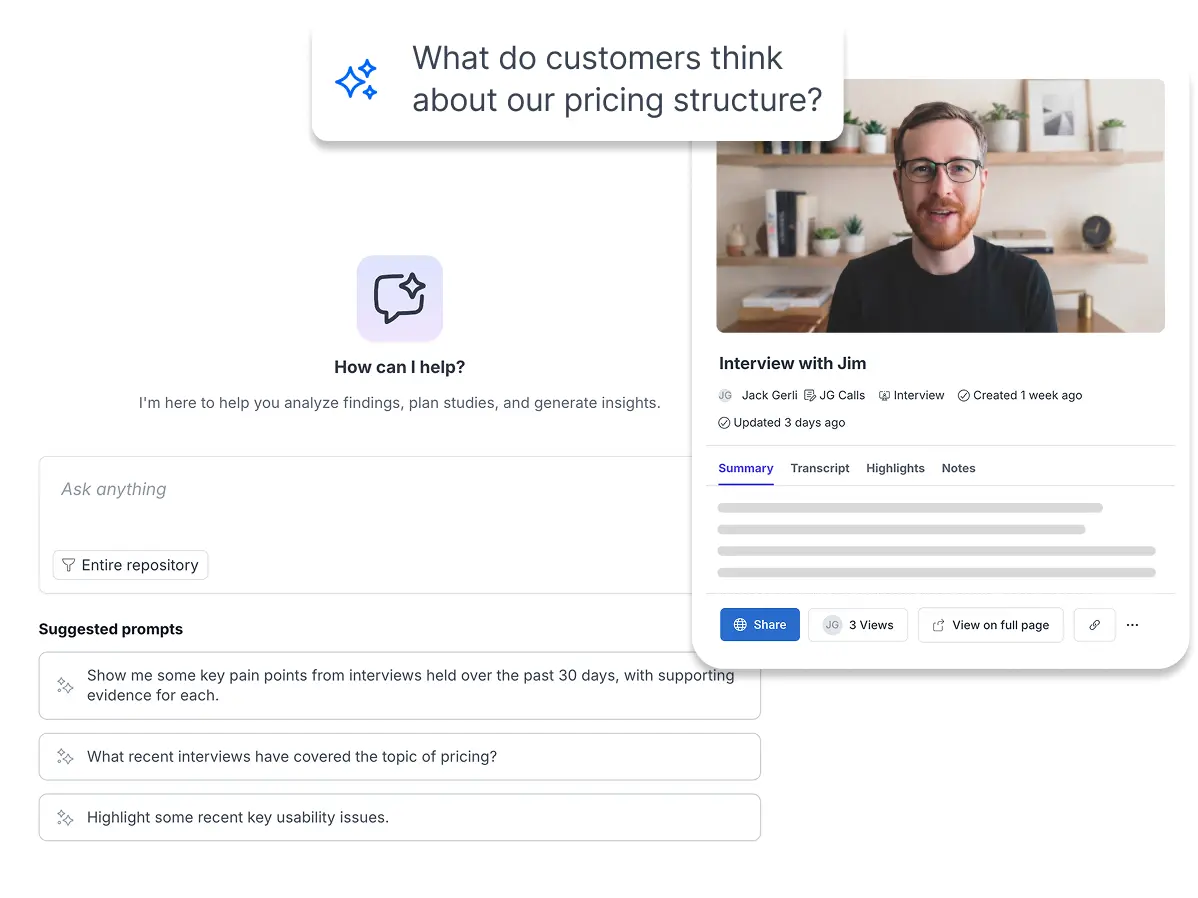Open the Entire repository filter
1198x898 pixels.
pyautogui.click(x=131, y=565)
